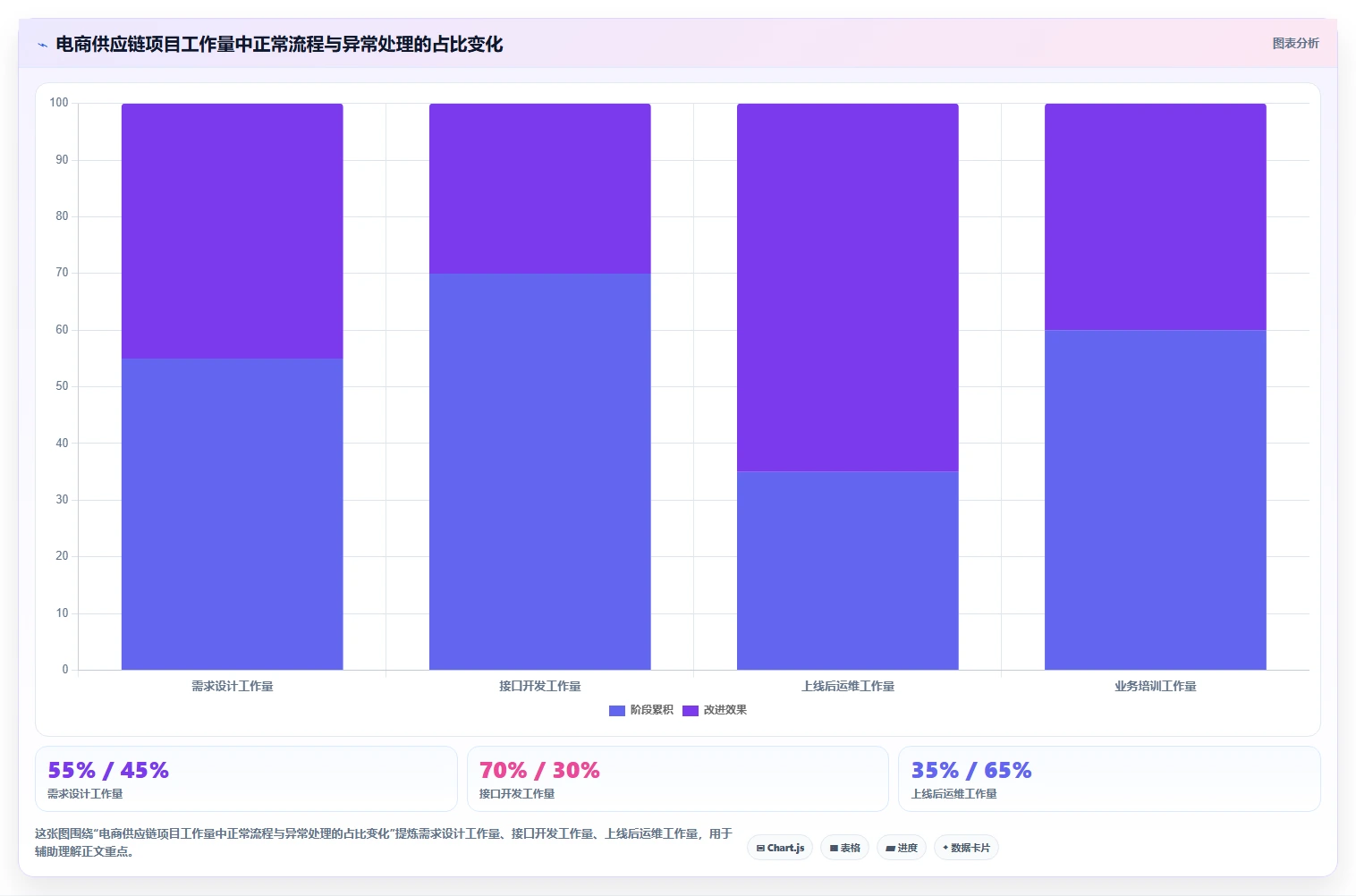1356x896 pixels.
Task: Click the Chart.js tag chip
Action: [x=780, y=848]
